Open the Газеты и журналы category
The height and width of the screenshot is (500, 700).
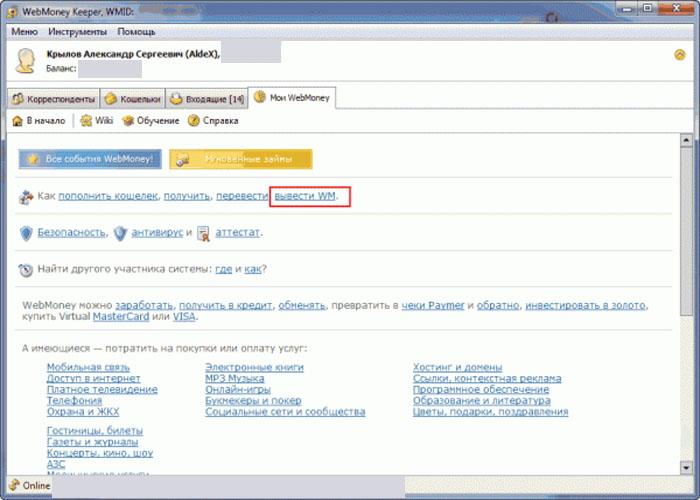pyautogui.click(x=92, y=442)
